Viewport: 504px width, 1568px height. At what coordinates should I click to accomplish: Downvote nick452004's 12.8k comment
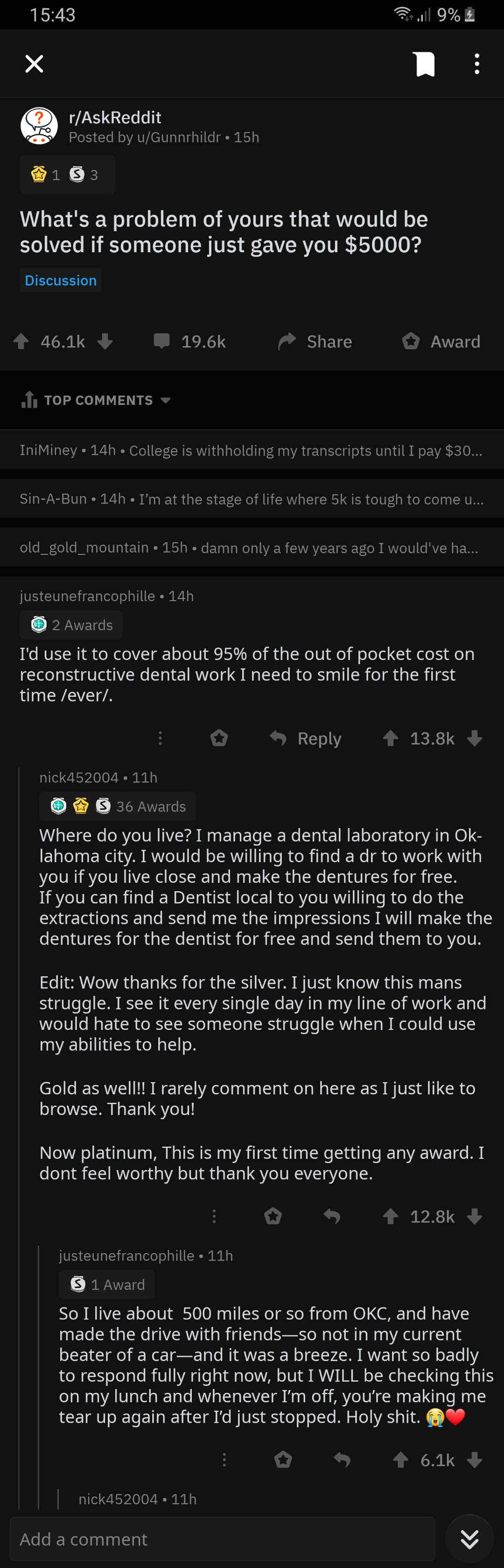pos(475,1216)
